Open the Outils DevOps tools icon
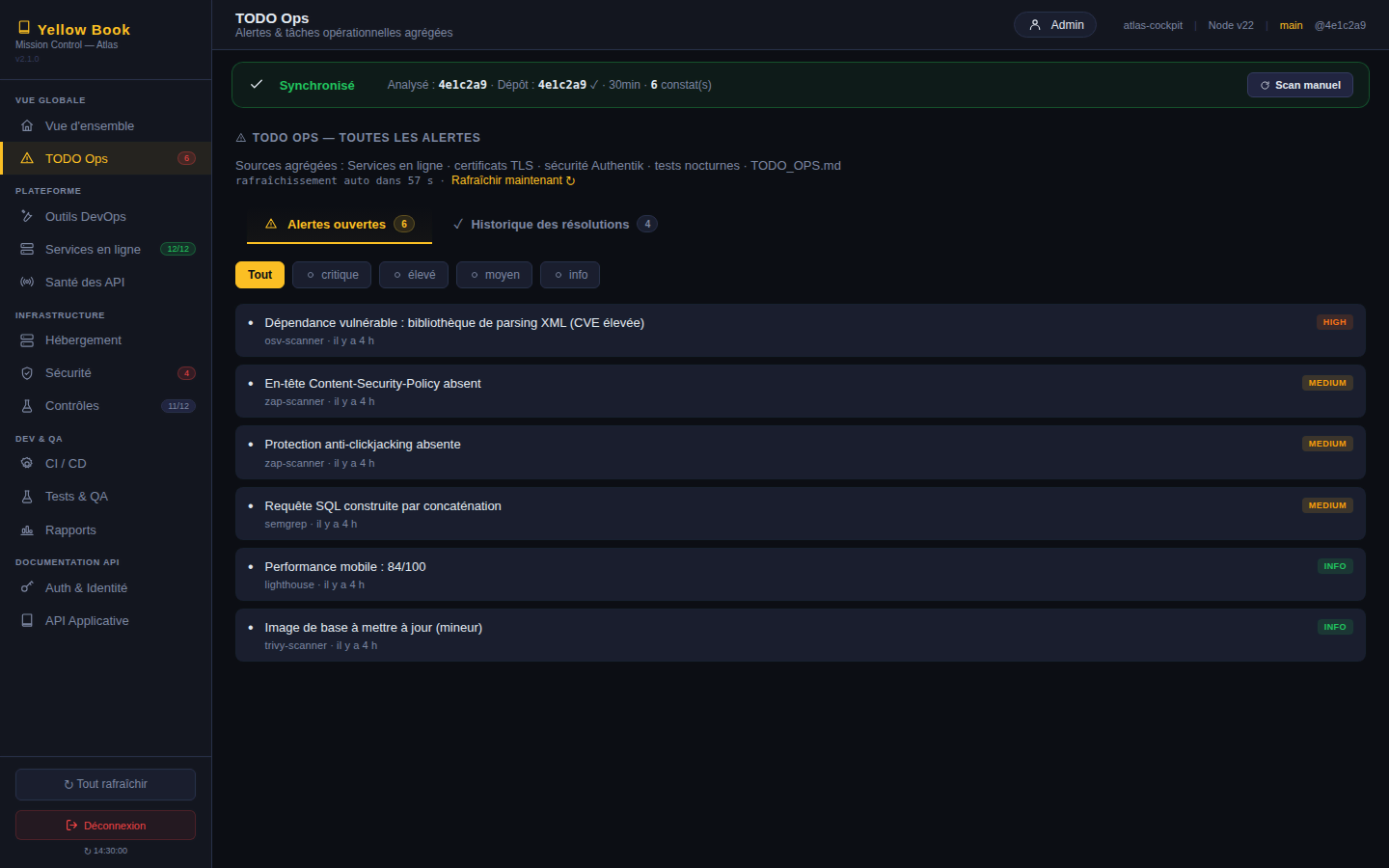Screen dimensions: 1389x868 tap(27, 217)
